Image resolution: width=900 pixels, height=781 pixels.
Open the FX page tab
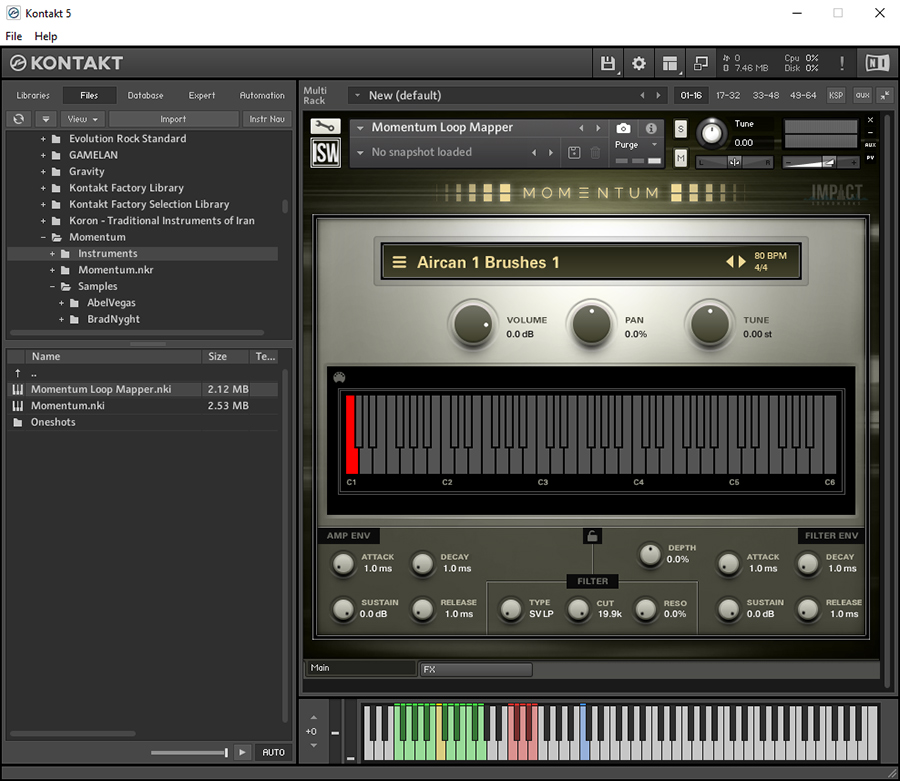tap(476, 669)
